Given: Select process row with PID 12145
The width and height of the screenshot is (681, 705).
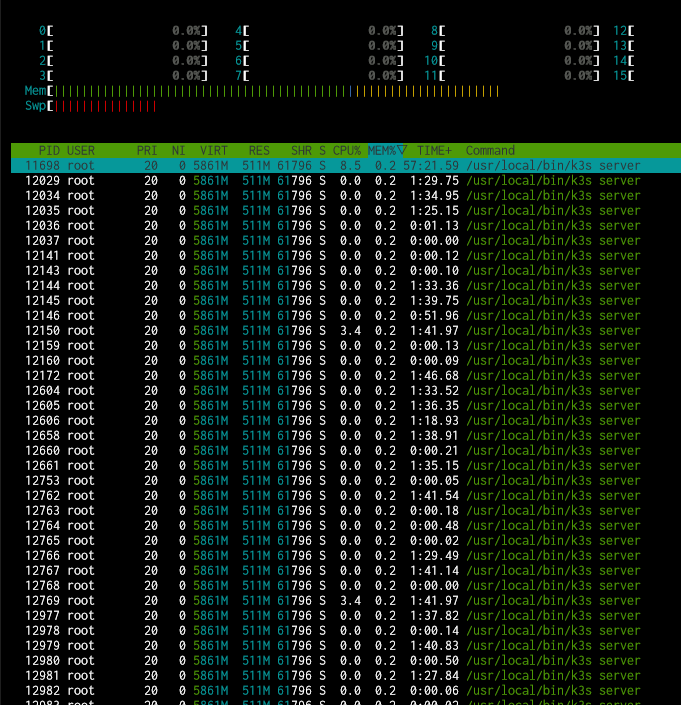Looking at the screenshot, I should tap(346, 300).
